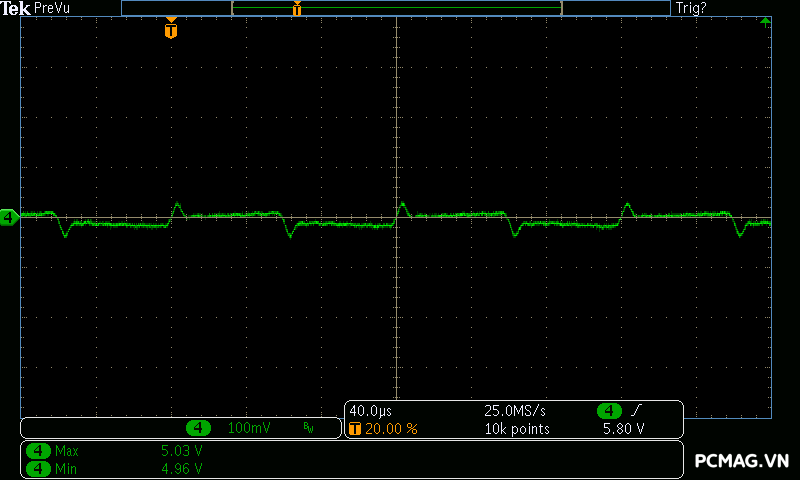Click the 5.80 V trigger level readout
This screenshot has height=480, width=800.
623,429
